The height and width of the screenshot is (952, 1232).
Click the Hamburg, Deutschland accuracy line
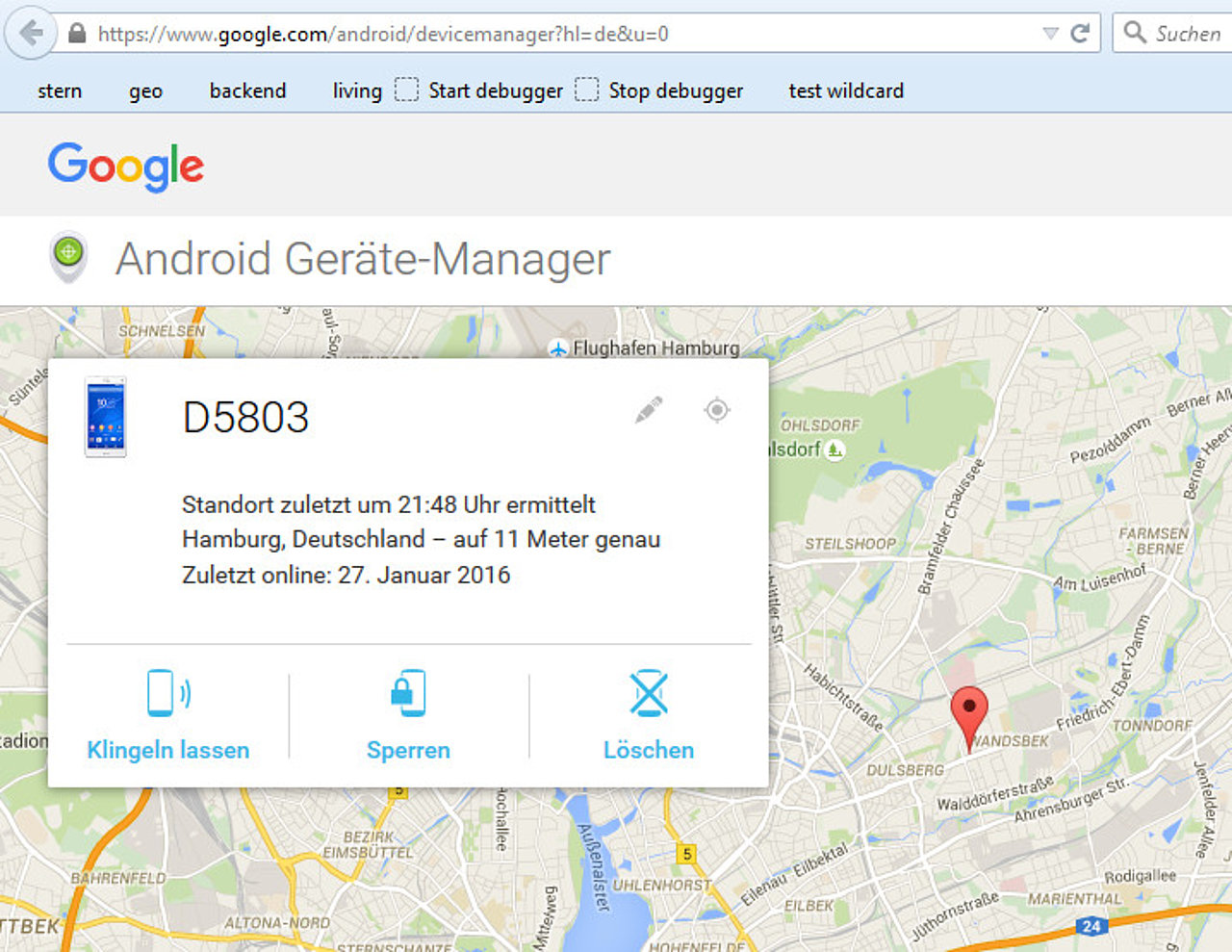pos(422,539)
